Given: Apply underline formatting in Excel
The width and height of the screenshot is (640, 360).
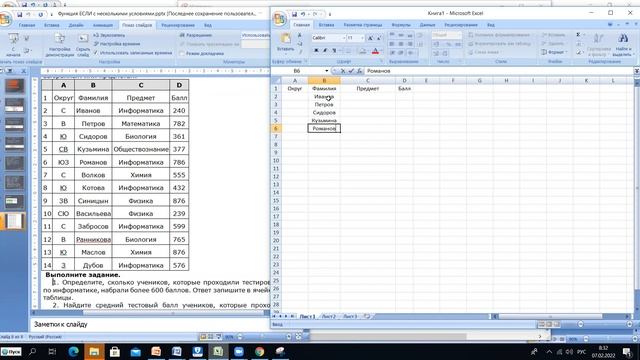Looking at the screenshot, I should pos(334,51).
